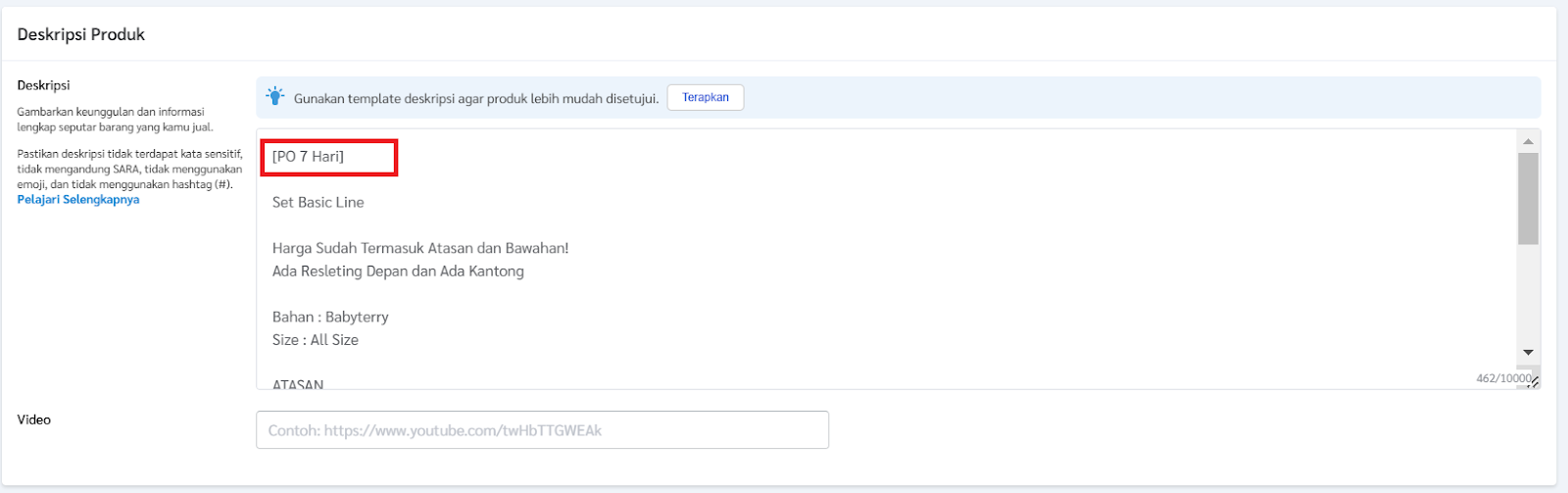Click the description scrollbar down arrow

[x=1528, y=353]
